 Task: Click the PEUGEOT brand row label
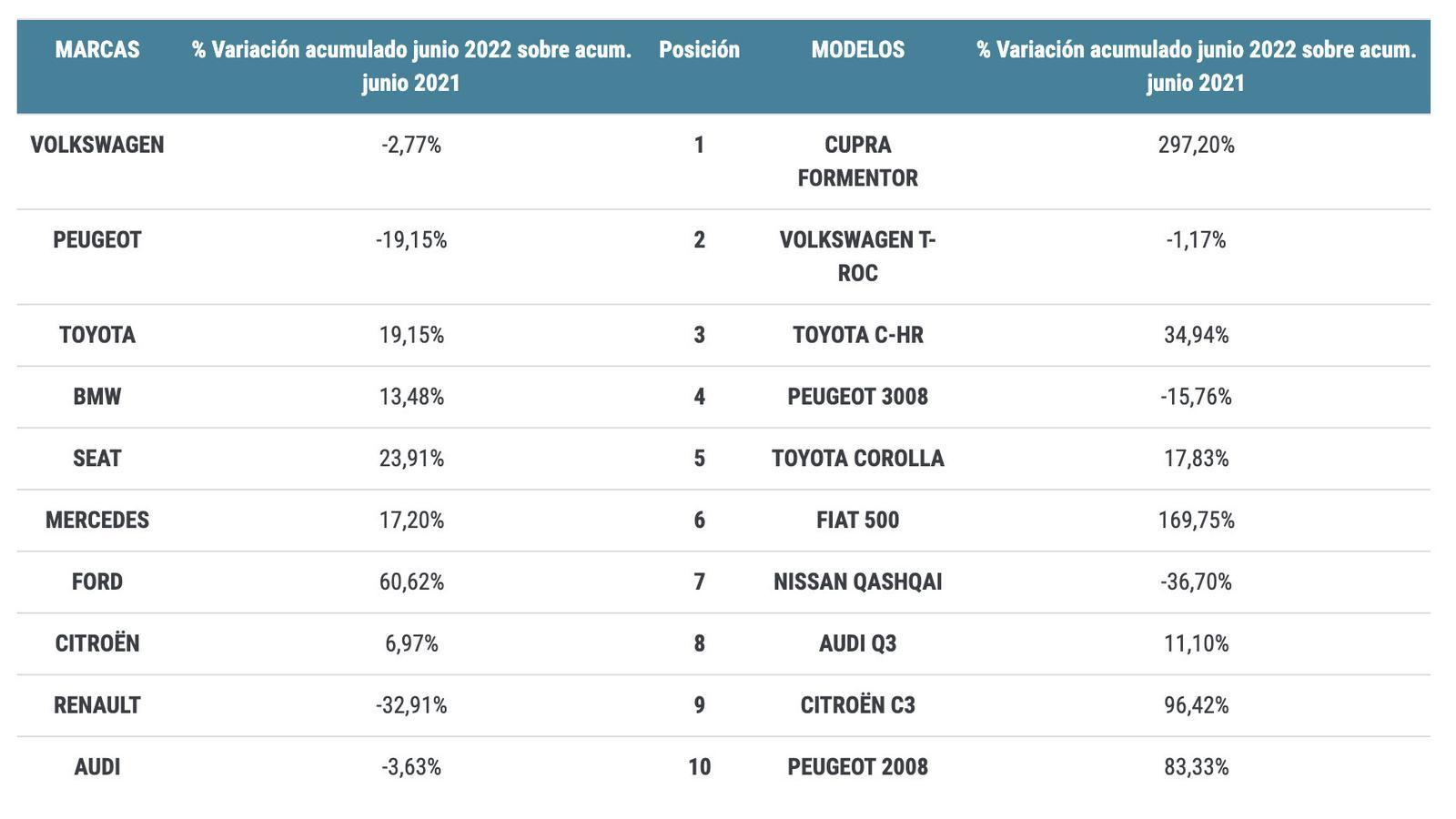pos(97,239)
